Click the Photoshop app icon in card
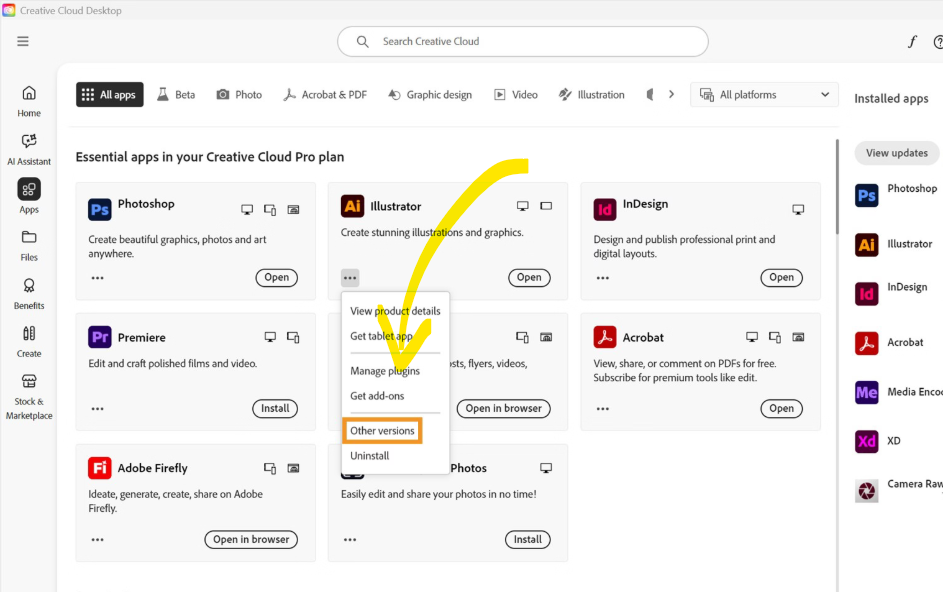Screen dimensions: 943x592 (x=100, y=209)
